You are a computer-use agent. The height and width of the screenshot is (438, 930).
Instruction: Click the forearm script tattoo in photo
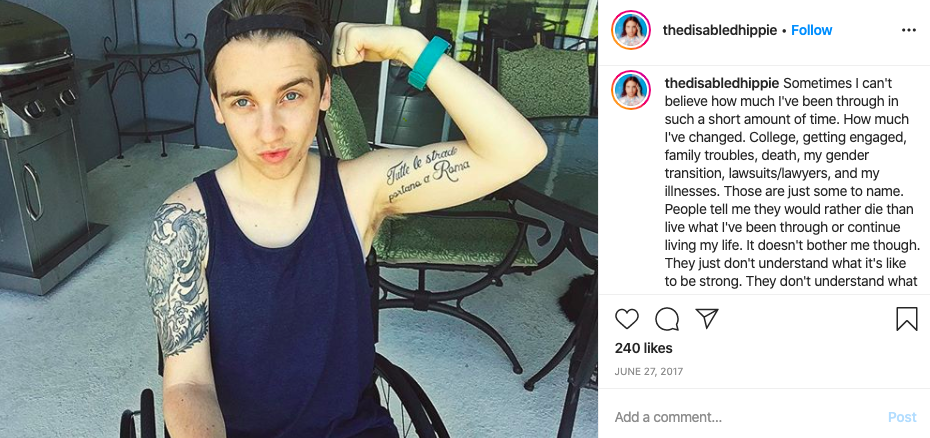point(428,174)
